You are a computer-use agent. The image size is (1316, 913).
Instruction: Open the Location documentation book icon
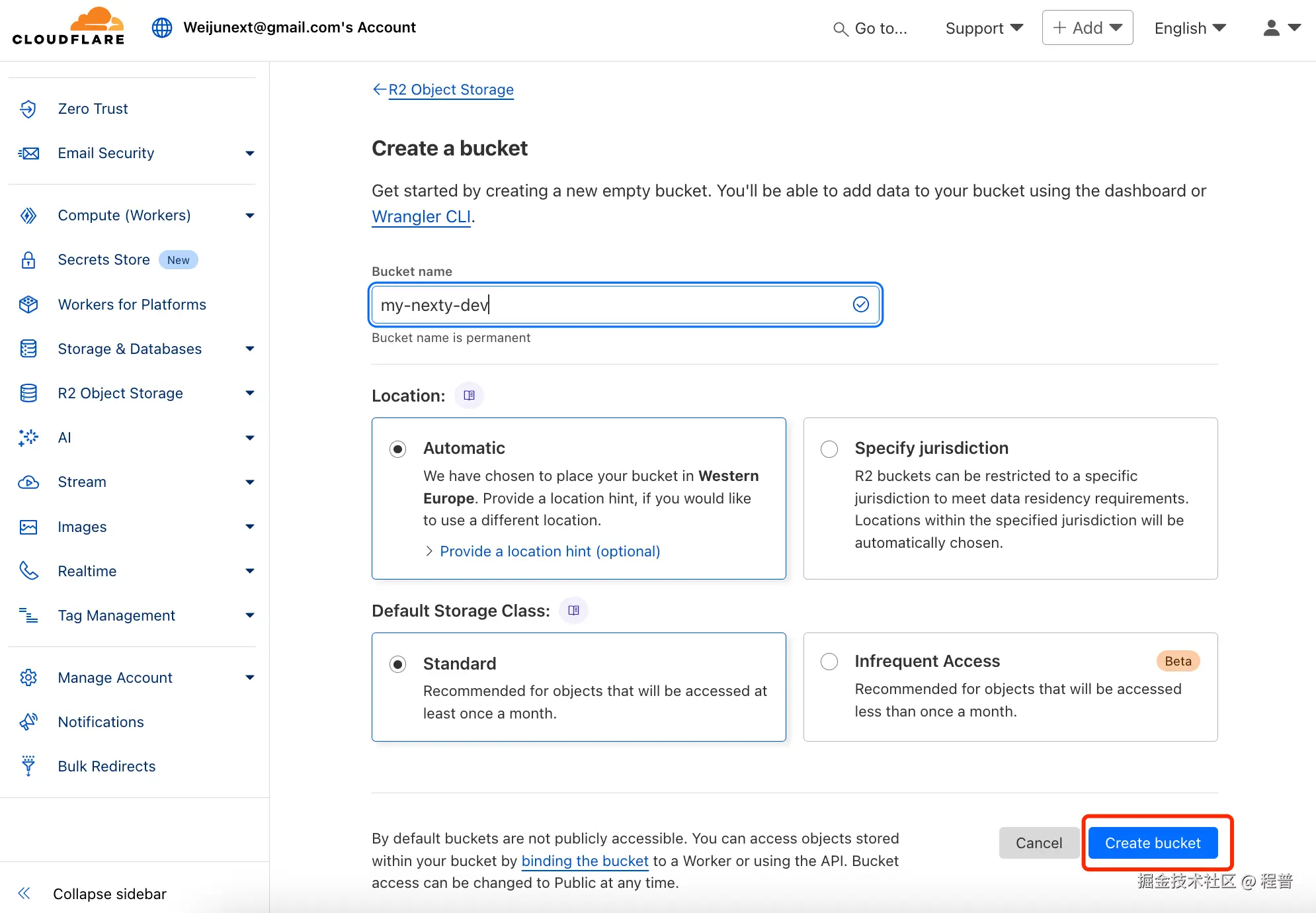pos(469,396)
